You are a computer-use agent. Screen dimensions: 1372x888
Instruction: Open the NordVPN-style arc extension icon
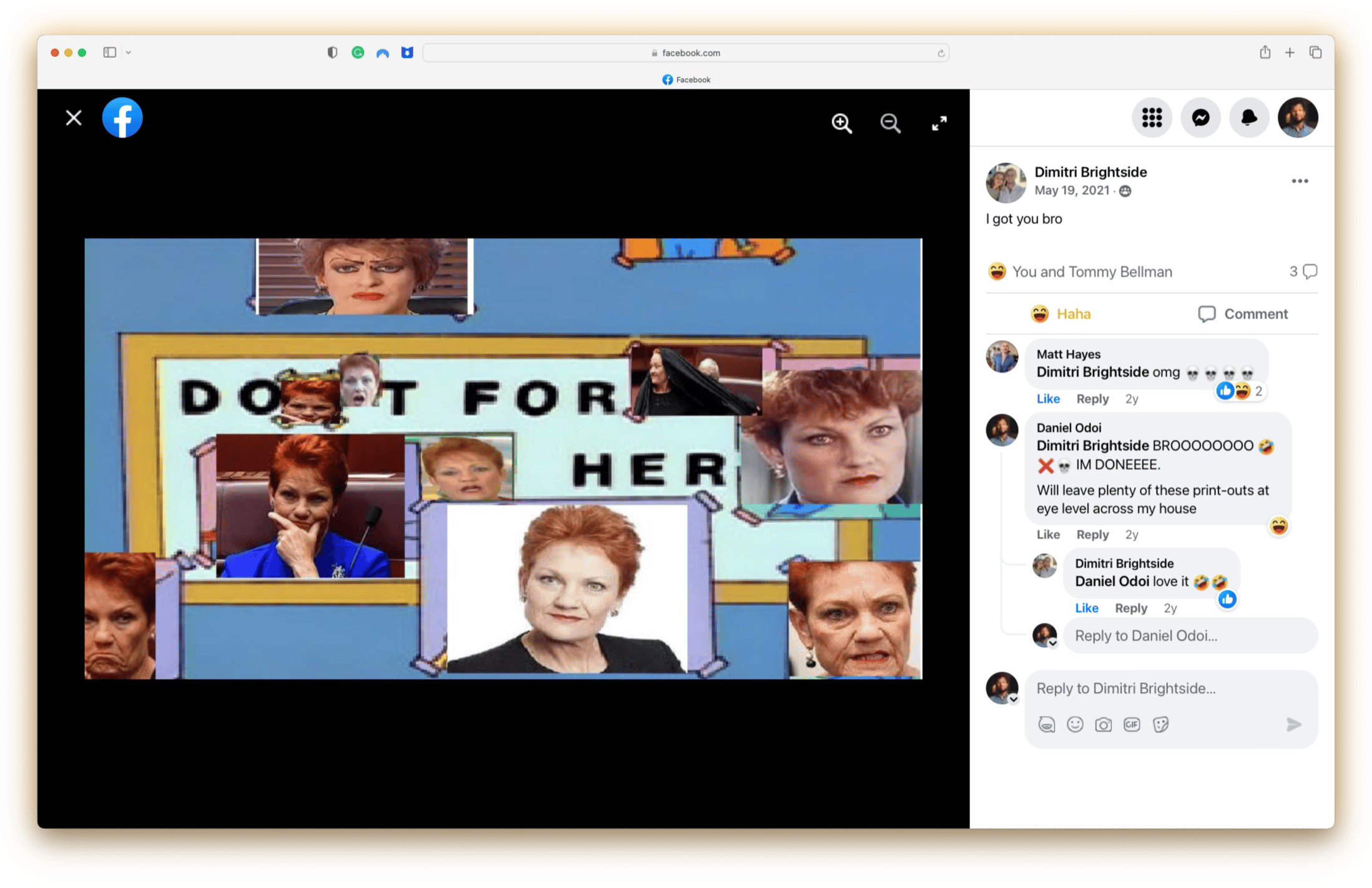coord(383,53)
